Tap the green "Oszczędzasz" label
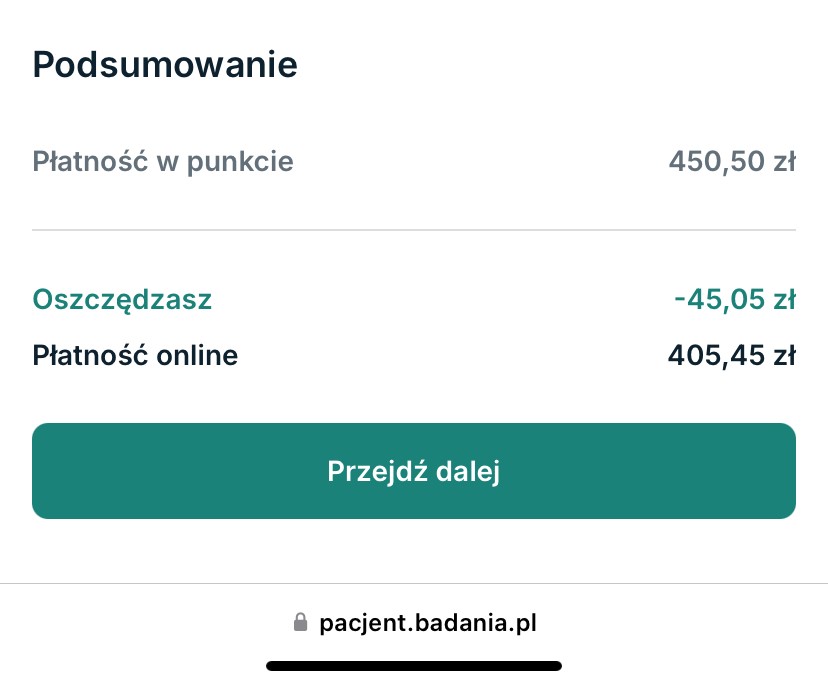 point(122,299)
